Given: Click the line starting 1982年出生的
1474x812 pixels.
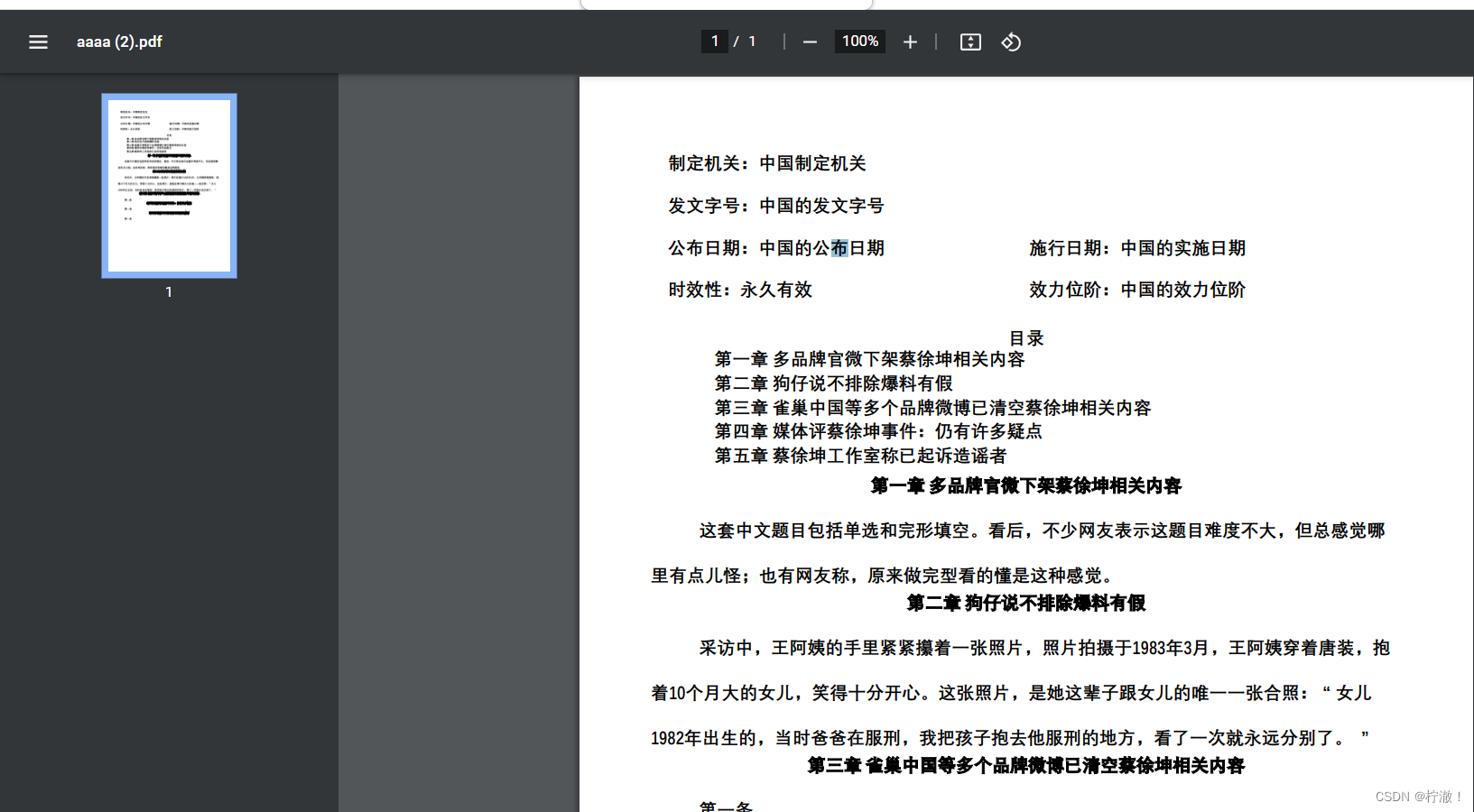Looking at the screenshot, I should pyautogui.click(x=1010, y=738).
